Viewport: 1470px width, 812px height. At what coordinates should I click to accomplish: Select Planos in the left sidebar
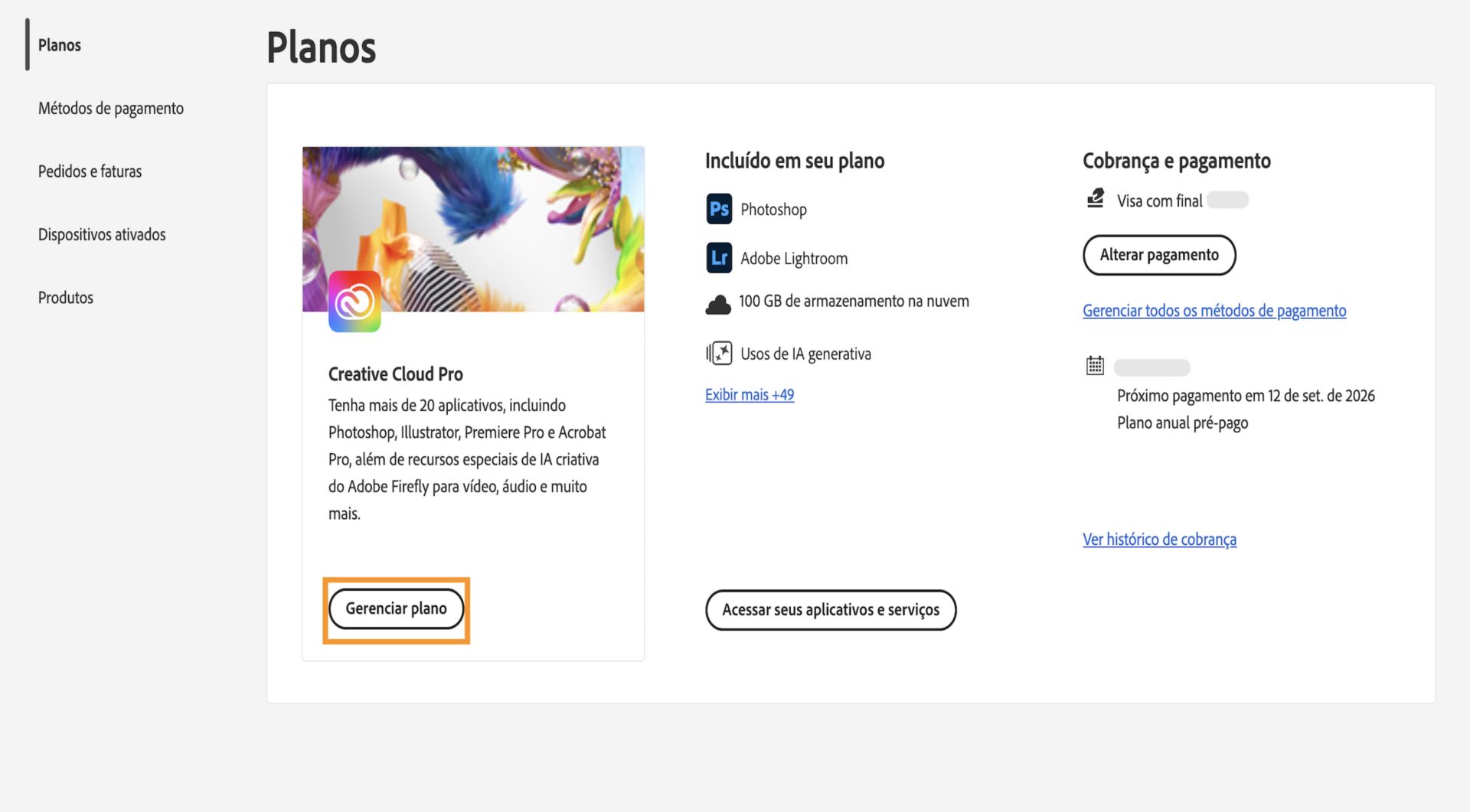(59, 45)
